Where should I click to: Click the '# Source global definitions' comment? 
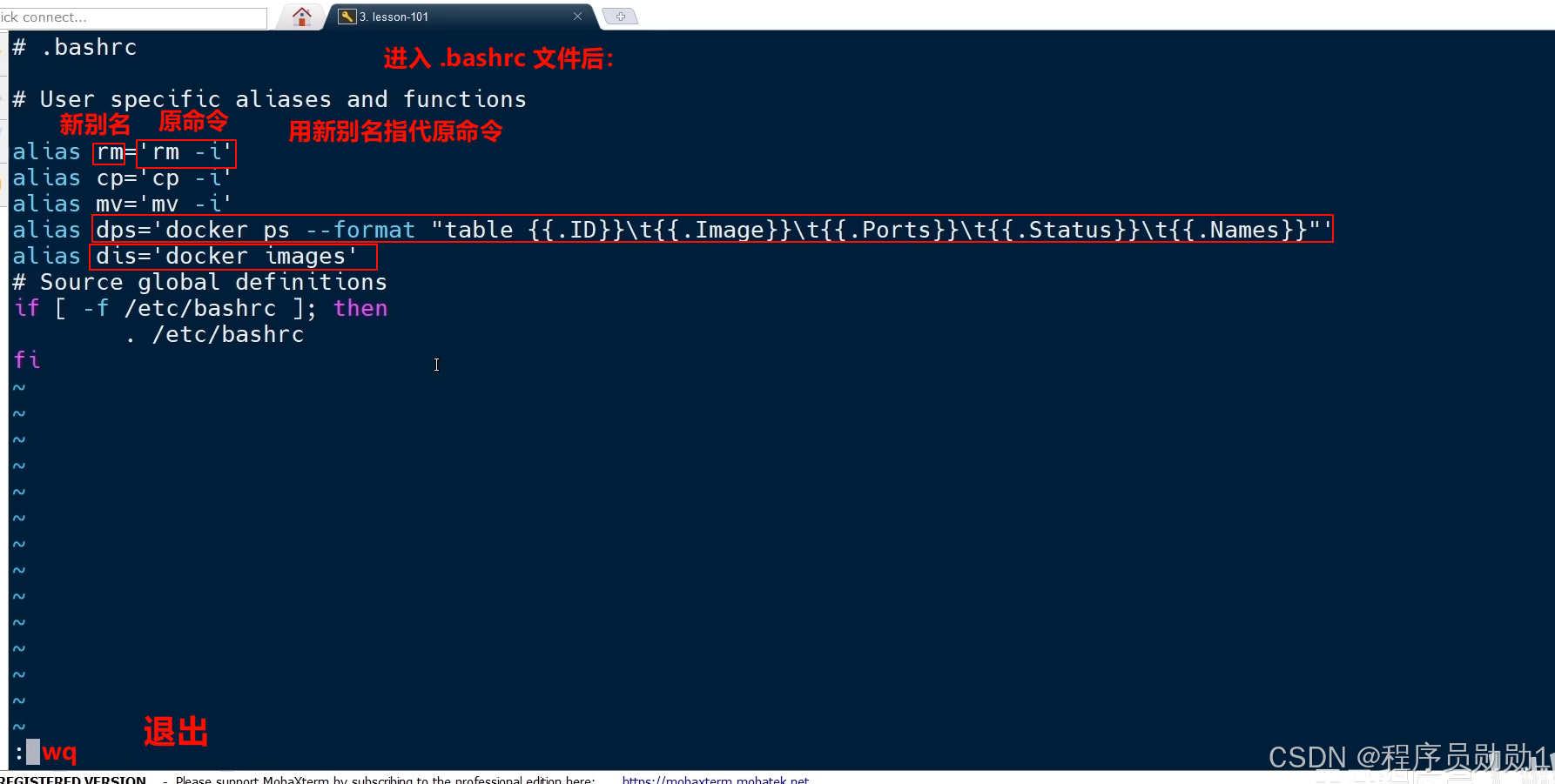click(x=199, y=282)
